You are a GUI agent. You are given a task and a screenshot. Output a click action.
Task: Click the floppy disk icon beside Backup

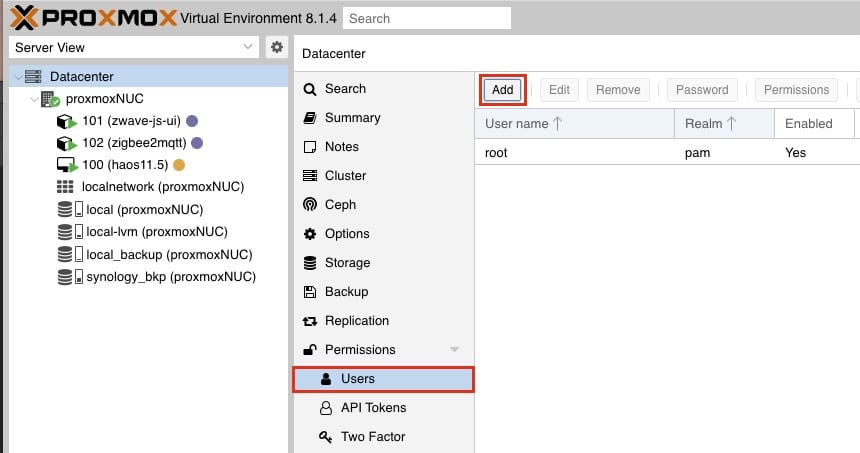pos(310,292)
